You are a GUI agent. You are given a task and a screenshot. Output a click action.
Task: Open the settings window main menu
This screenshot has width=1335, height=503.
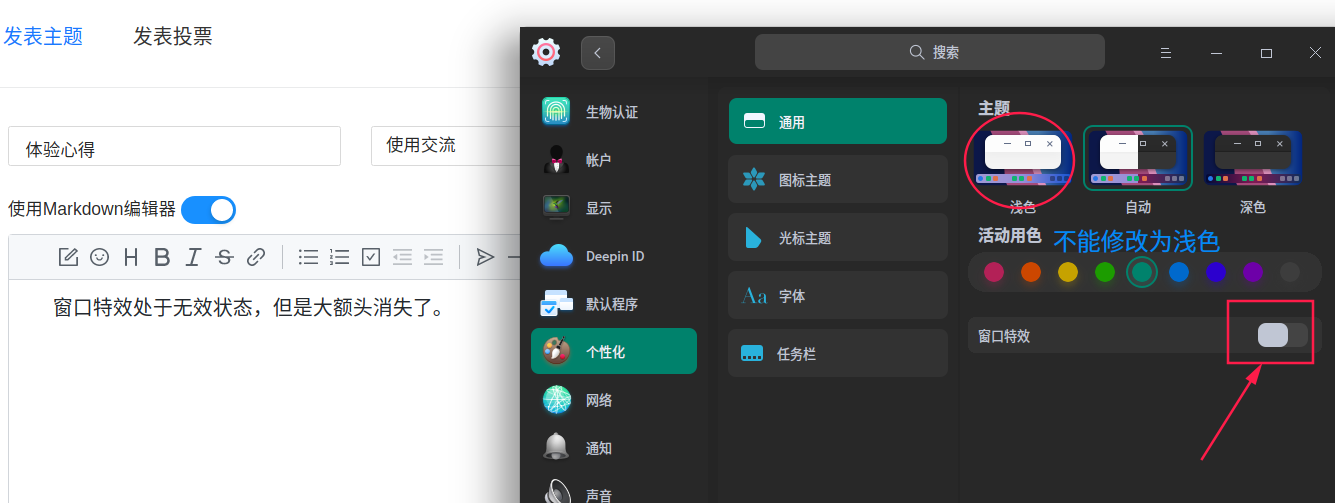pyautogui.click(x=1165, y=53)
